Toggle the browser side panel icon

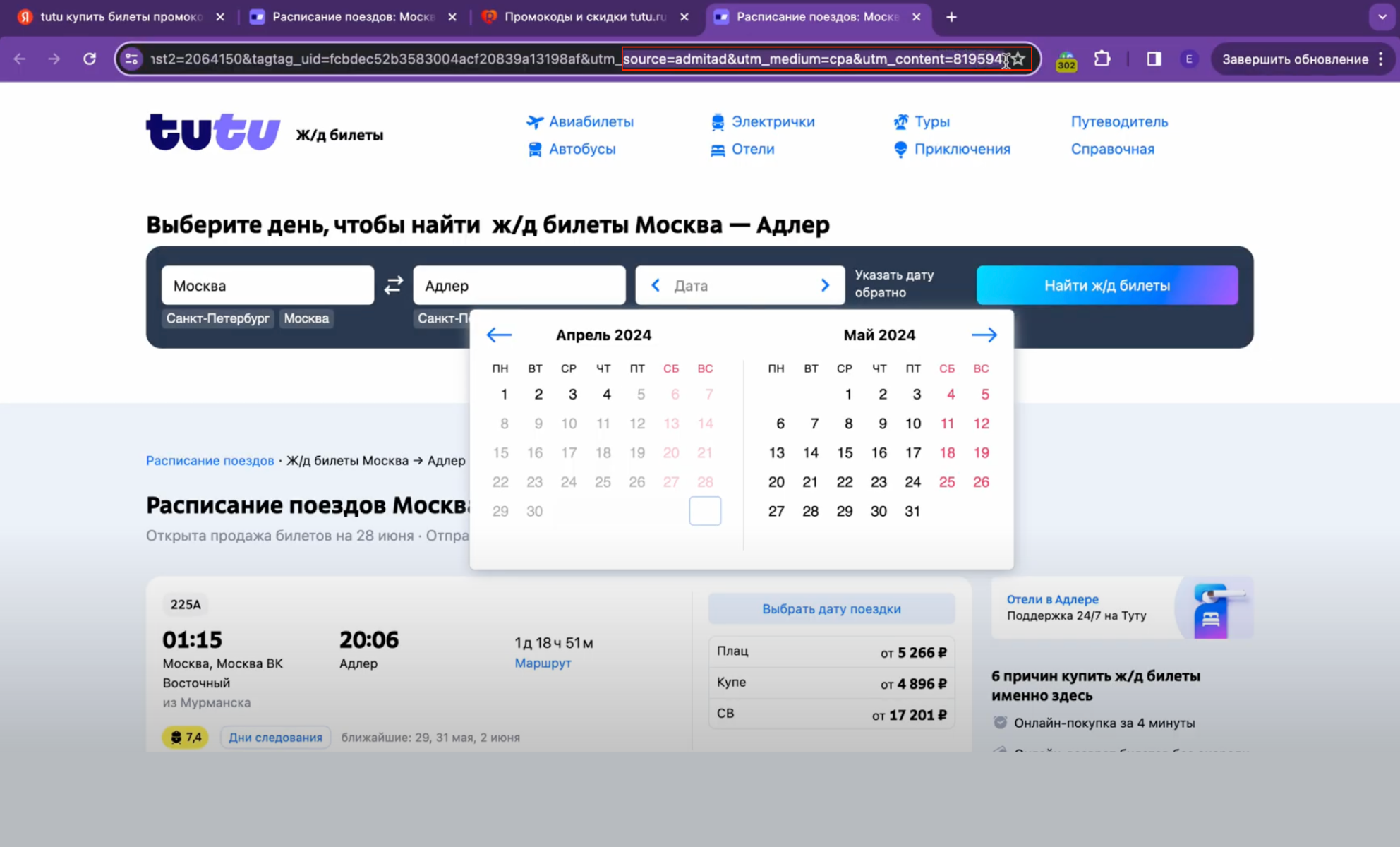coord(1154,59)
